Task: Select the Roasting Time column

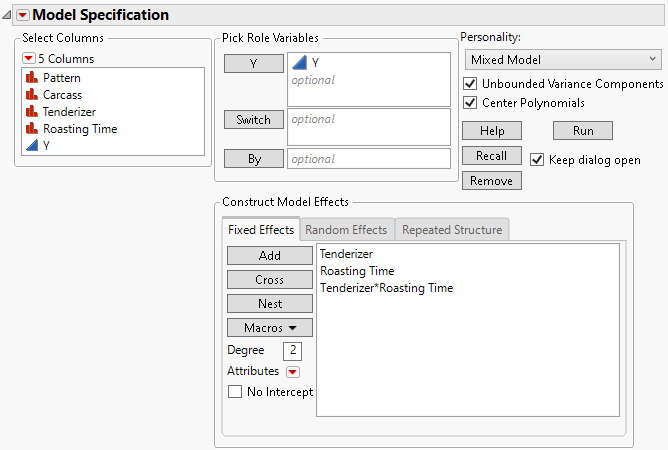Action: (79, 128)
